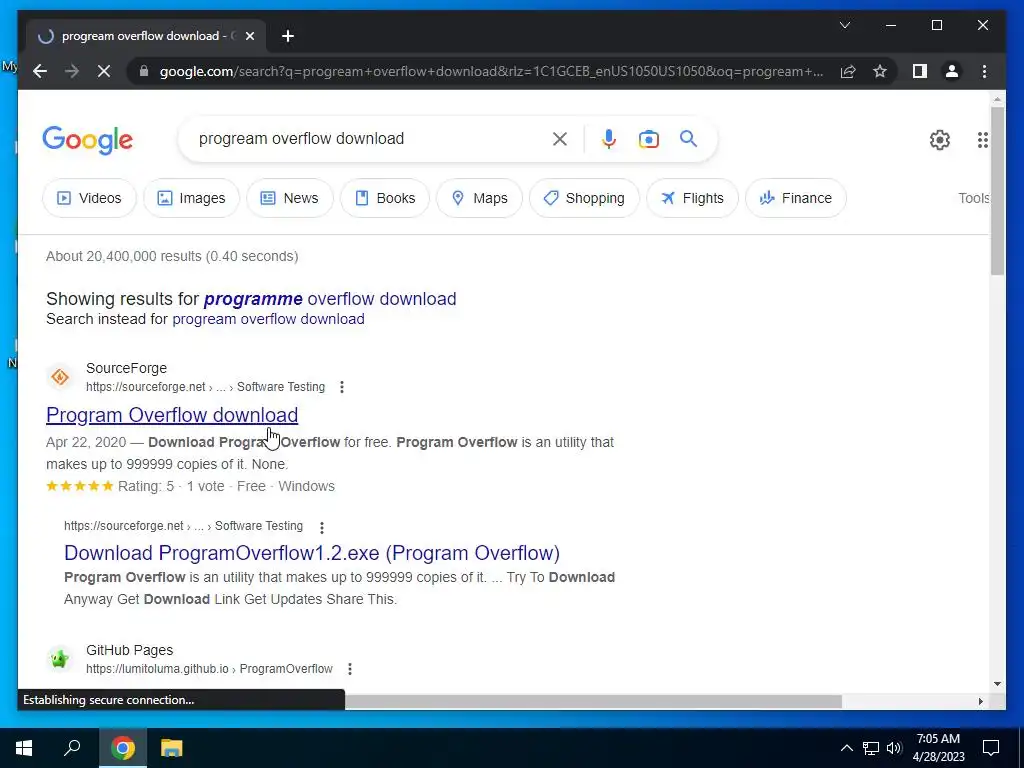Open the Program Overflow download result
The height and width of the screenshot is (768, 1024).
point(172,415)
